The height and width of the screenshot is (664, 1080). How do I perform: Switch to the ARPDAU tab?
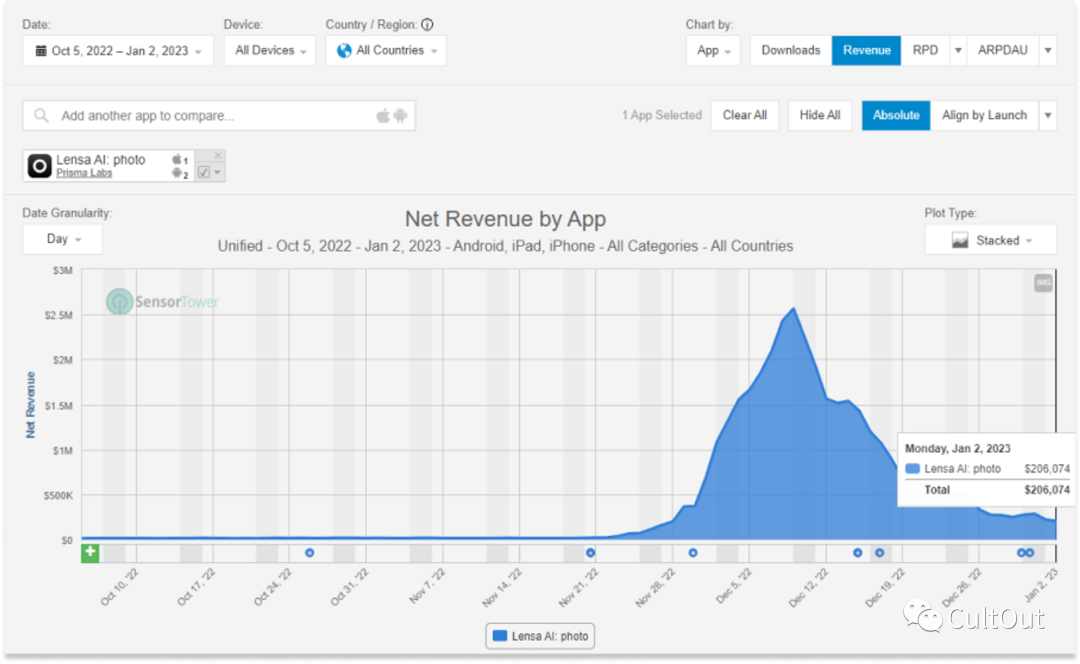pyautogui.click(x=1002, y=50)
